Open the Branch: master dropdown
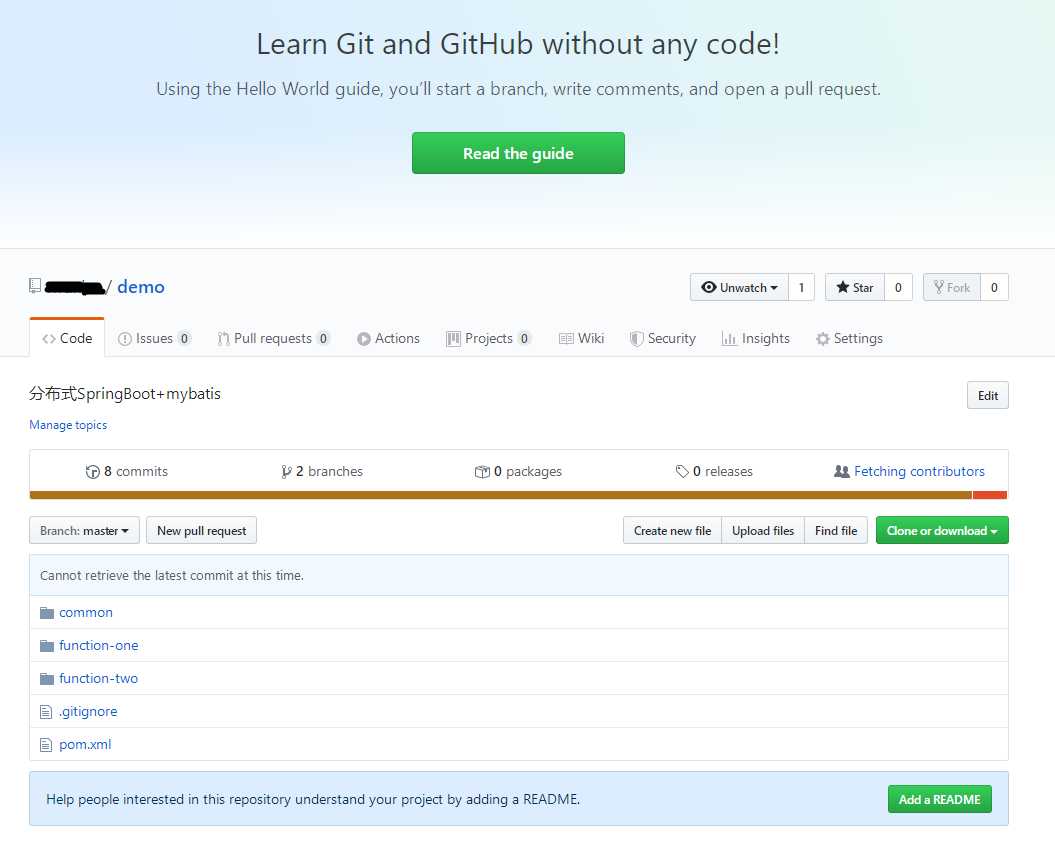The width and height of the screenshot is (1055, 842). click(84, 530)
